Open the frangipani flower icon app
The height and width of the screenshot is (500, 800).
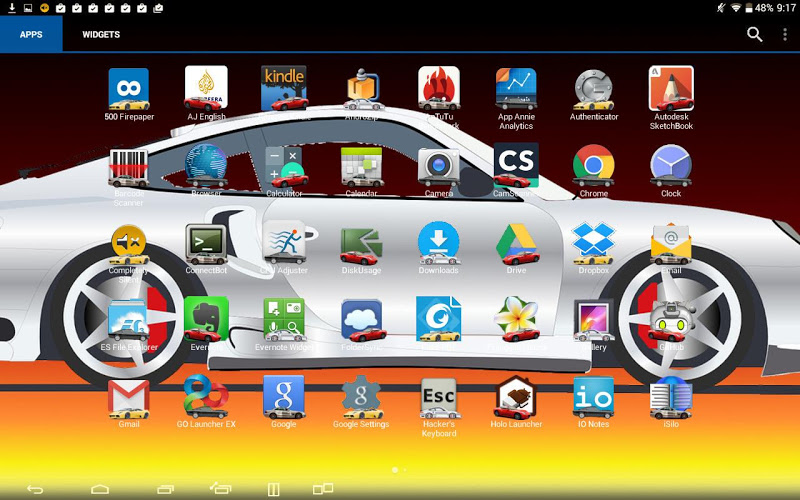click(x=516, y=319)
